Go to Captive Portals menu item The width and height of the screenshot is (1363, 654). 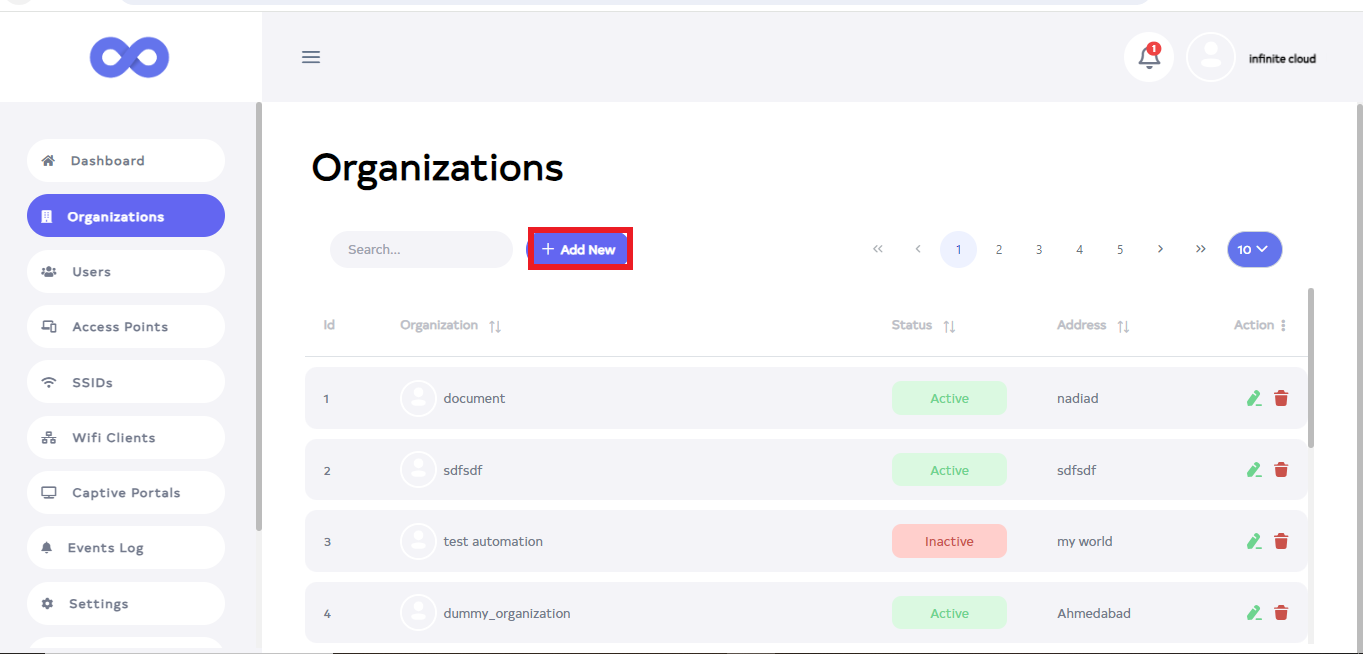[x=125, y=493]
